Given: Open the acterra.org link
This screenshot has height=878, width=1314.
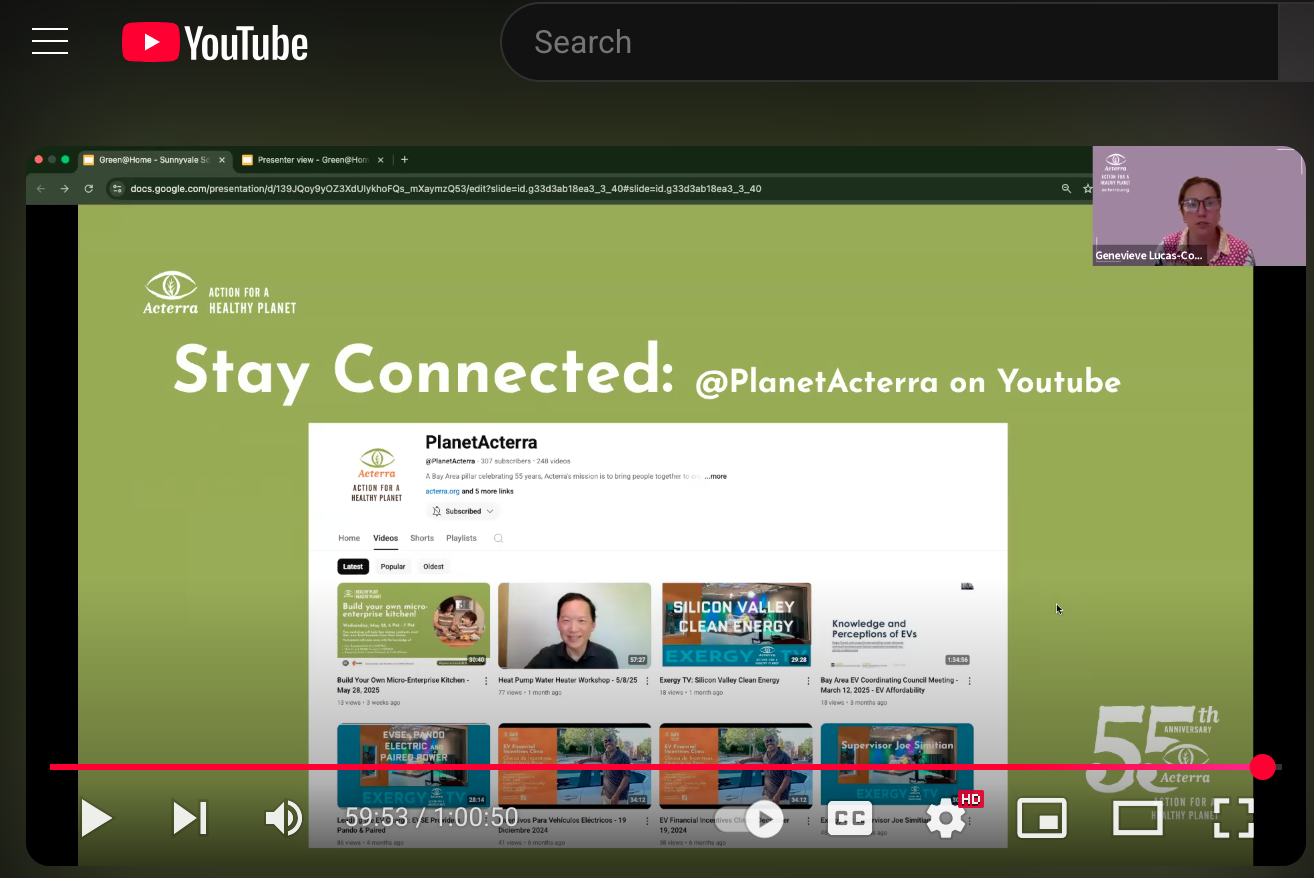Looking at the screenshot, I should click(x=442, y=491).
